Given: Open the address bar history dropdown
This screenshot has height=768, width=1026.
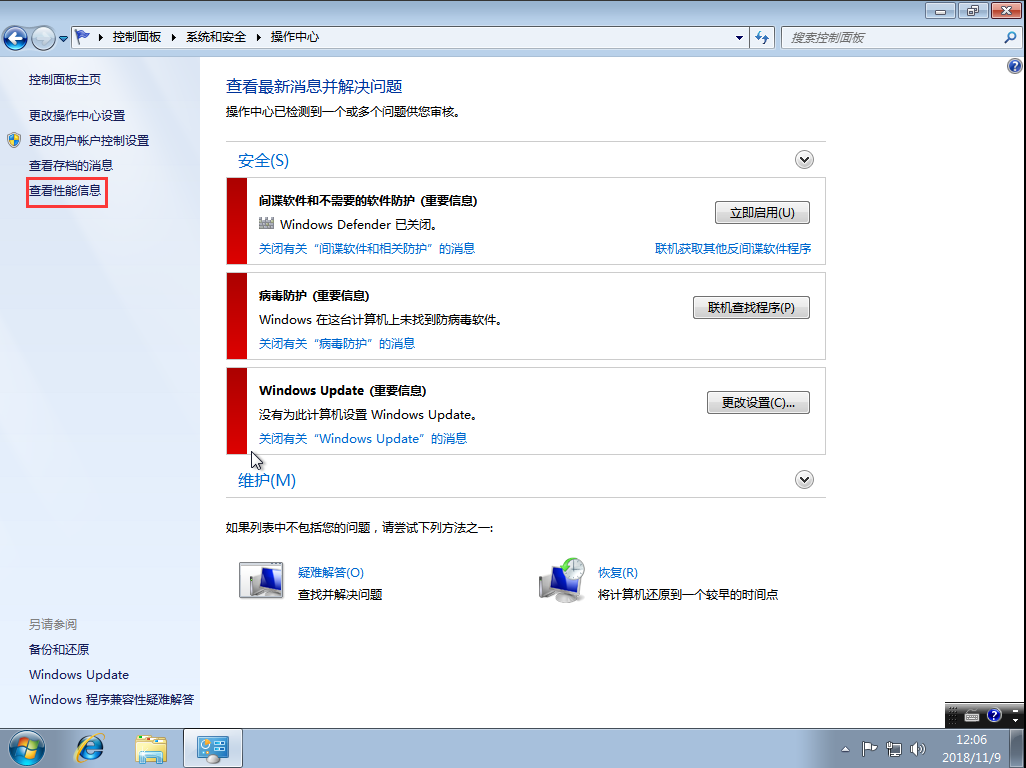Looking at the screenshot, I should pos(739,37).
